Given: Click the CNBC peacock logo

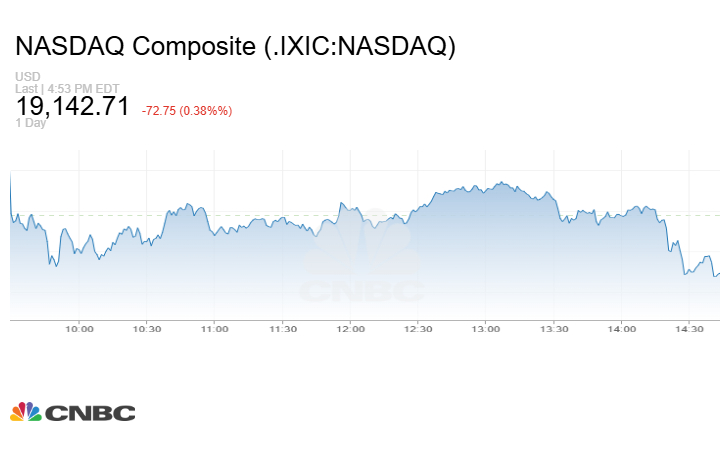Looking at the screenshot, I should click(26, 412).
